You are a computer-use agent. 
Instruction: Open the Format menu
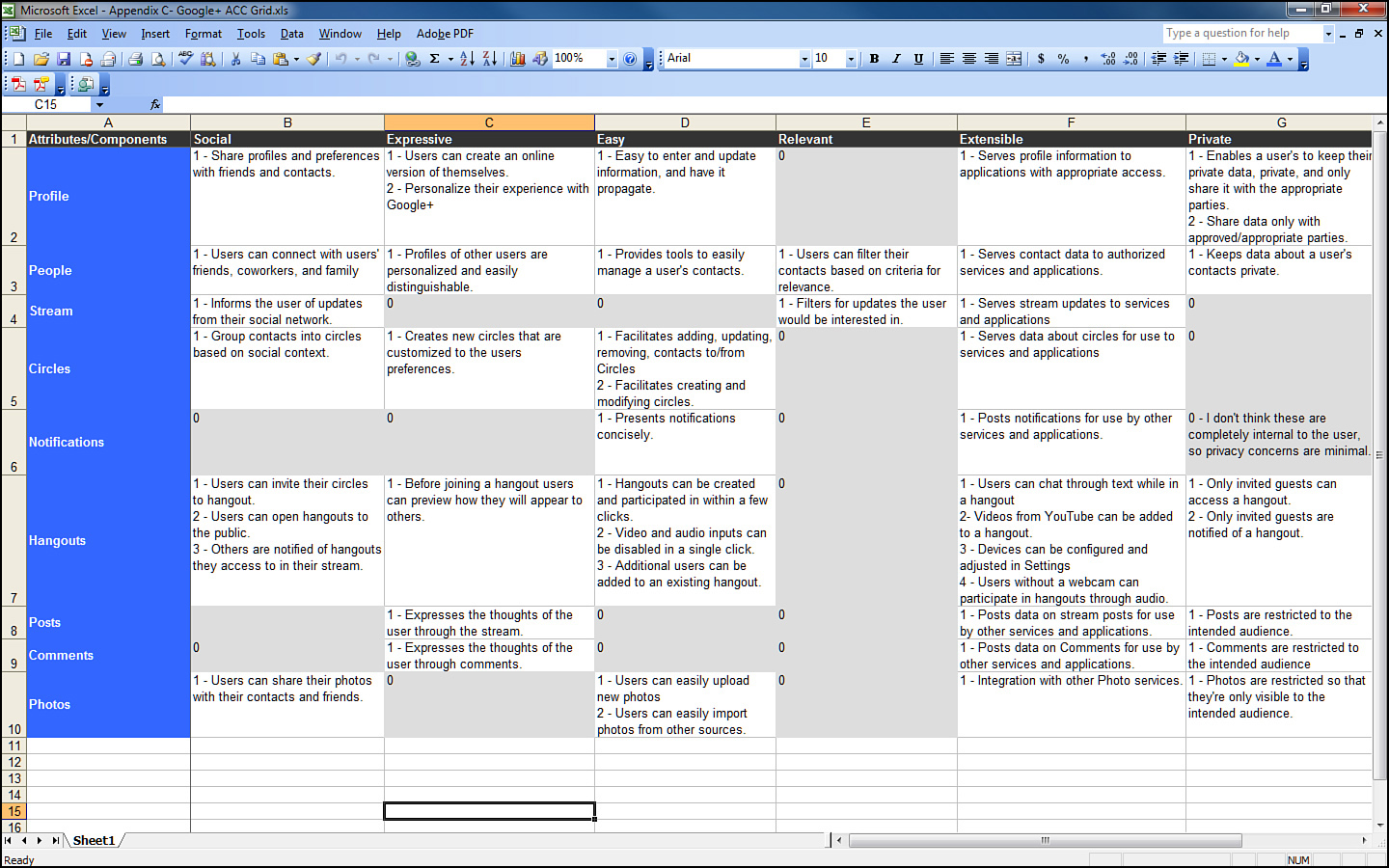click(204, 34)
